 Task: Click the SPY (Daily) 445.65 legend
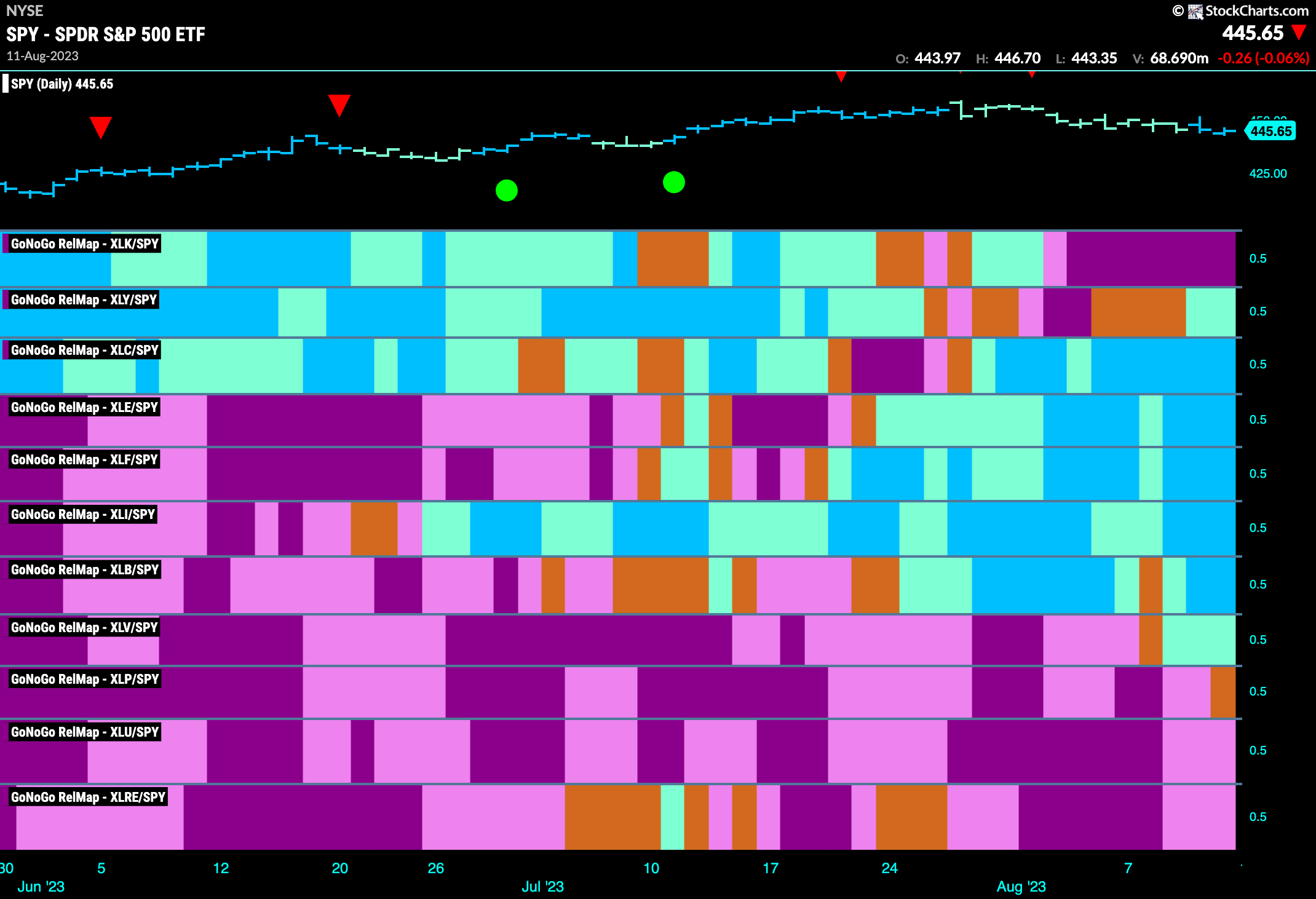point(61,84)
